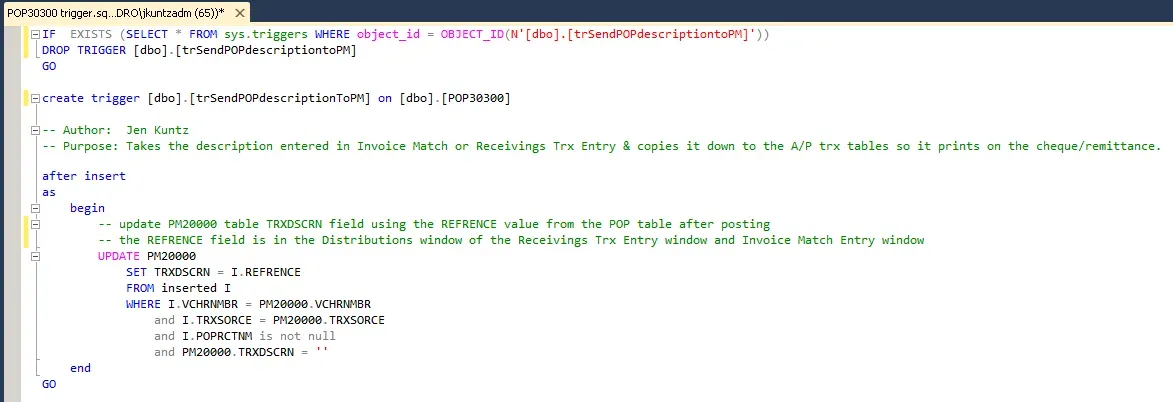The image size is (1173, 402).
Task: Click the GO below DROP TRIGGER
Action: pyautogui.click(x=49, y=66)
